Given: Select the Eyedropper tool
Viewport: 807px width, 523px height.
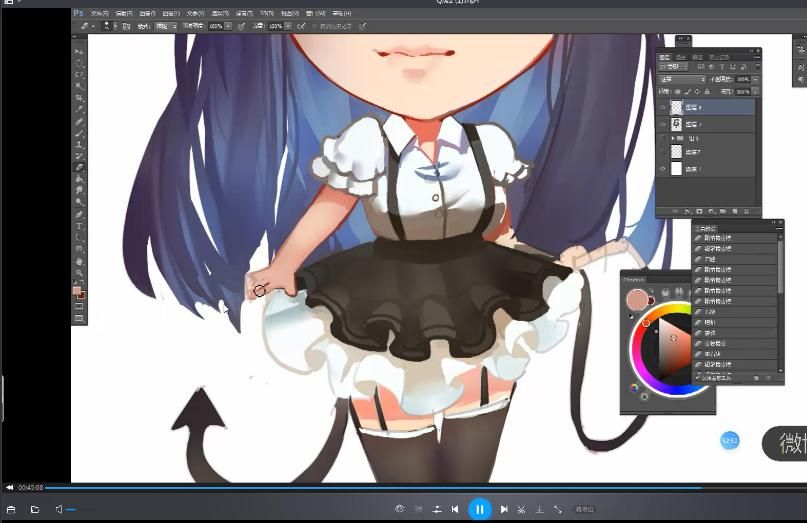Looking at the screenshot, I should pos(79,109).
